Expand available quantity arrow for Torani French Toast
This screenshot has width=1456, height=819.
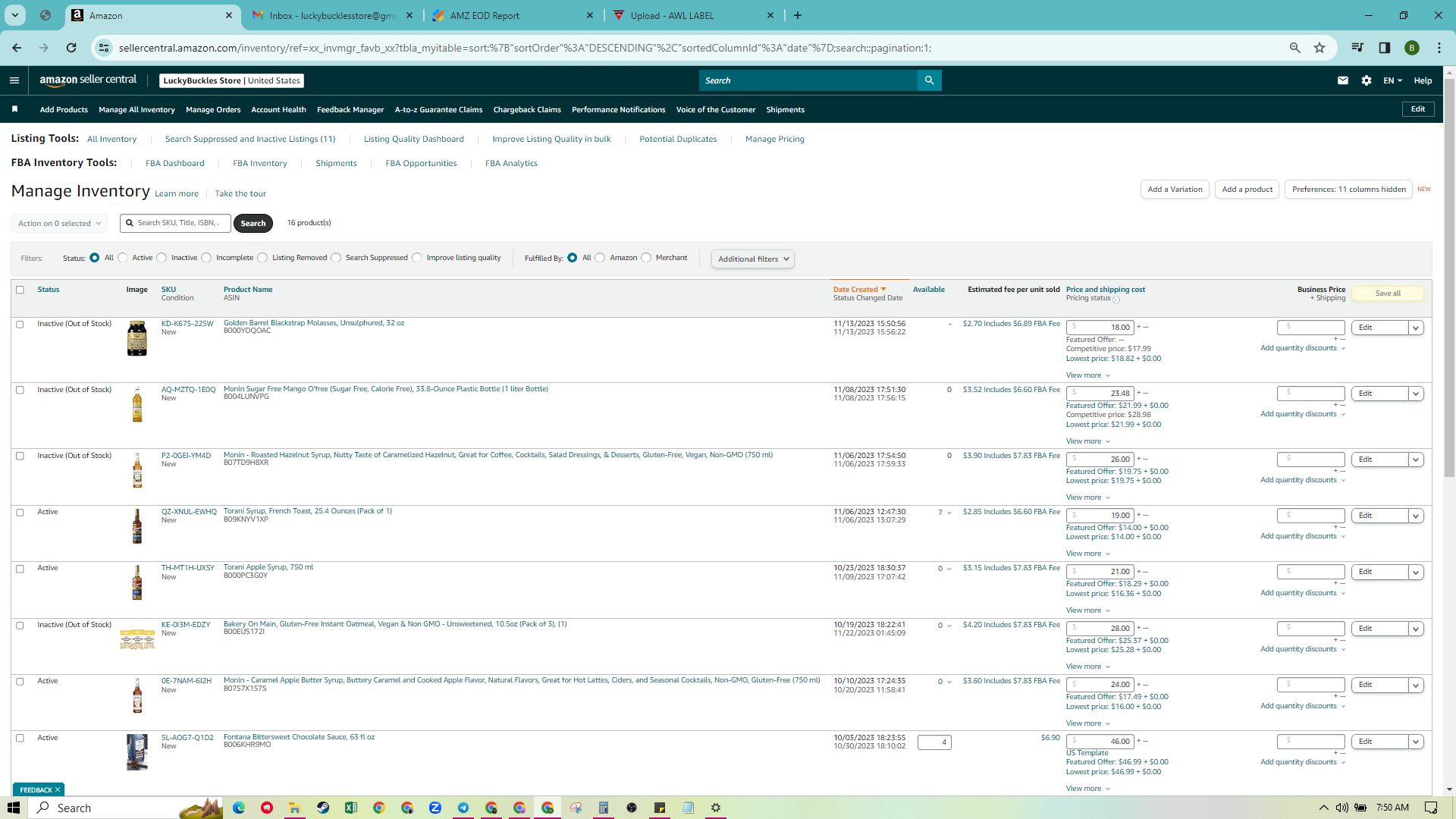tap(949, 513)
